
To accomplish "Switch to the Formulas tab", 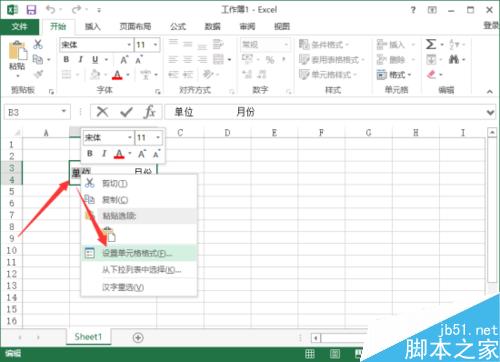I will pyautogui.click(x=178, y=26).
